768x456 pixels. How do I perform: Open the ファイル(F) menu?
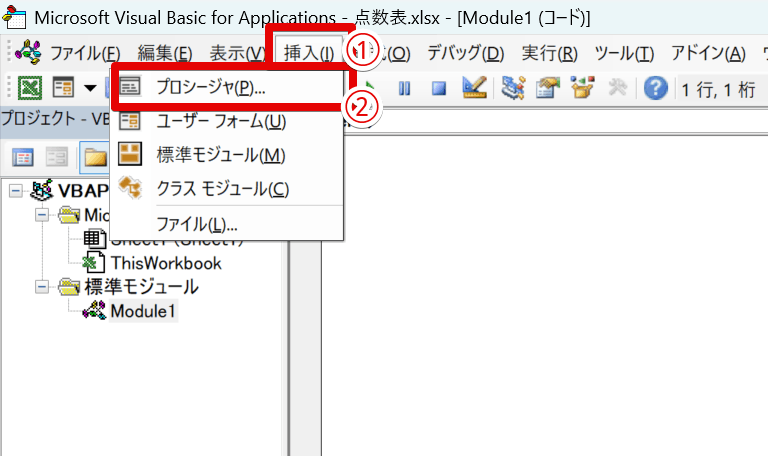[85, 53]
